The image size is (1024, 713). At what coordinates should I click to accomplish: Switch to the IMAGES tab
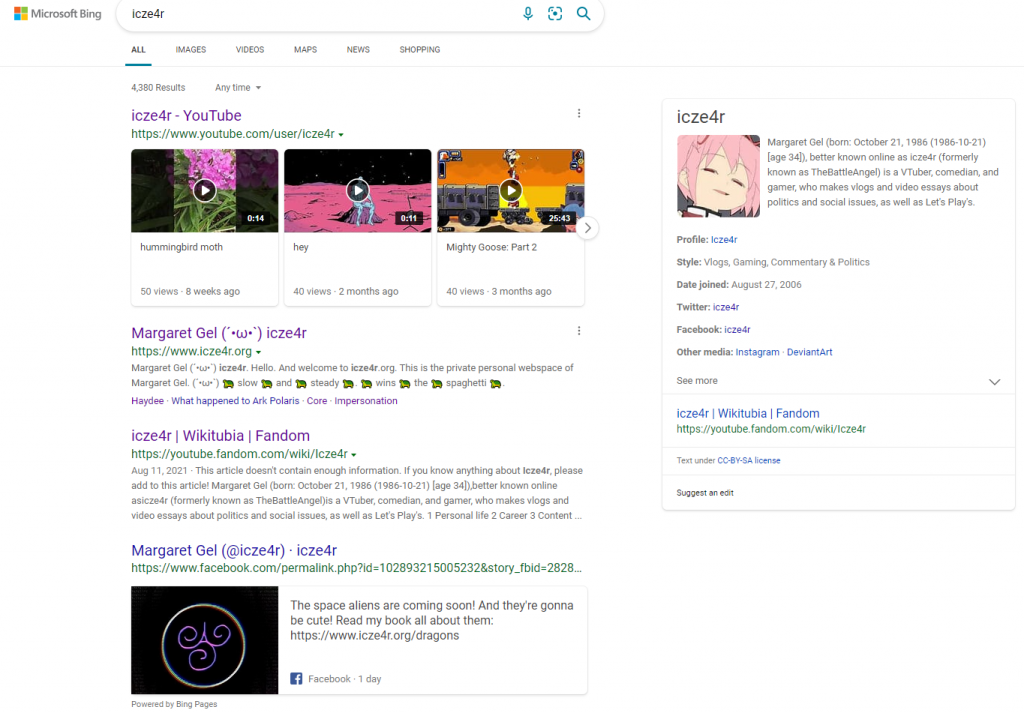[191, 50]
